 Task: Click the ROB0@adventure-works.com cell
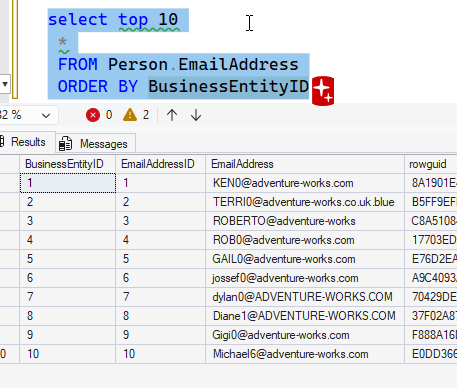(305, 240)
